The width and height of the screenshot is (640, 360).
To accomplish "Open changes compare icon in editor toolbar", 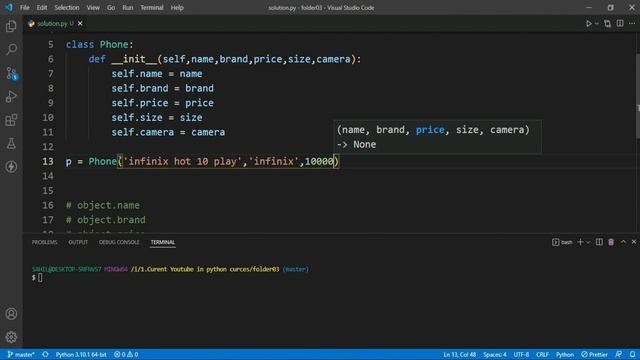I will tap(607, 24).
